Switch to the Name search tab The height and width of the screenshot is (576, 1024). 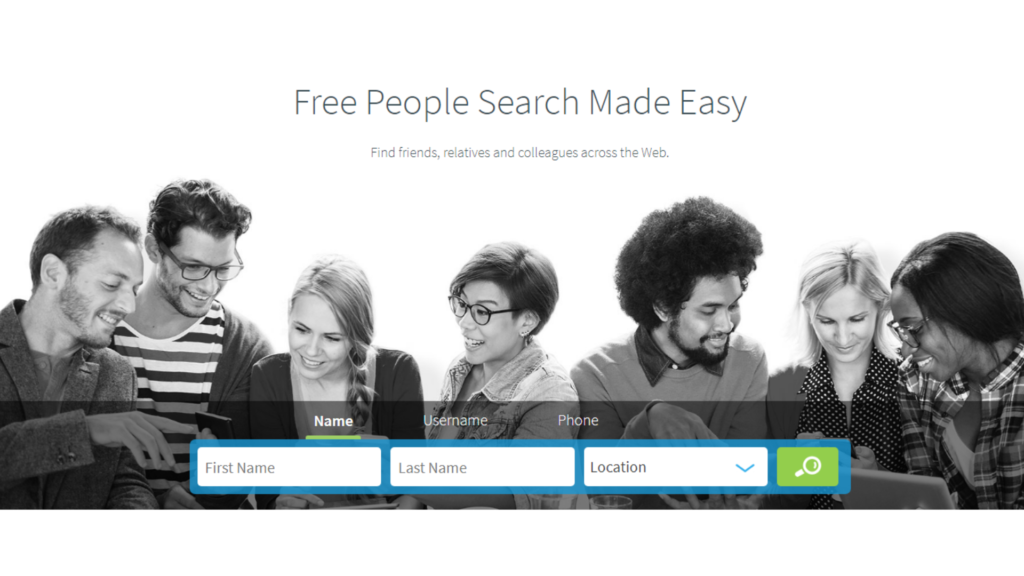click(333, 421)
